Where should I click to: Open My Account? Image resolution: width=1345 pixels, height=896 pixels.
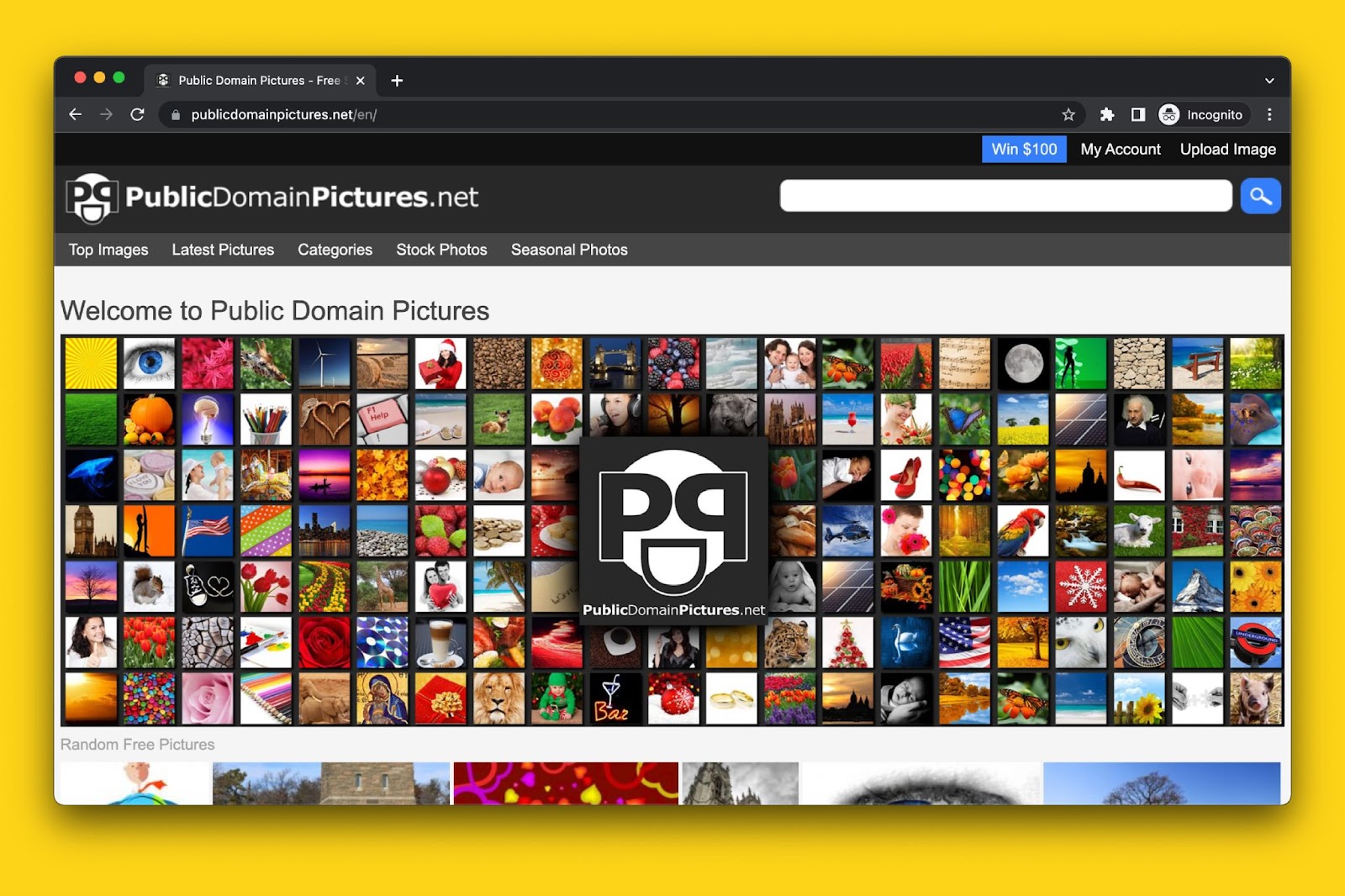(1121, 150)
